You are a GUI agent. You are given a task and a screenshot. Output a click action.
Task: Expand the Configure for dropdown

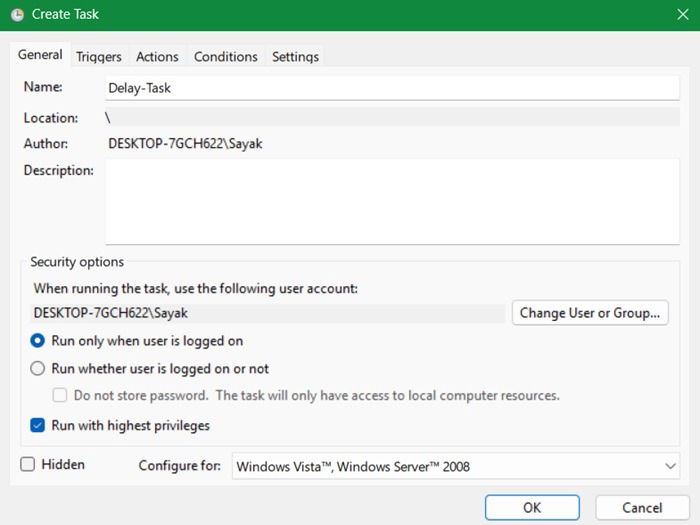tap(455, 466)
